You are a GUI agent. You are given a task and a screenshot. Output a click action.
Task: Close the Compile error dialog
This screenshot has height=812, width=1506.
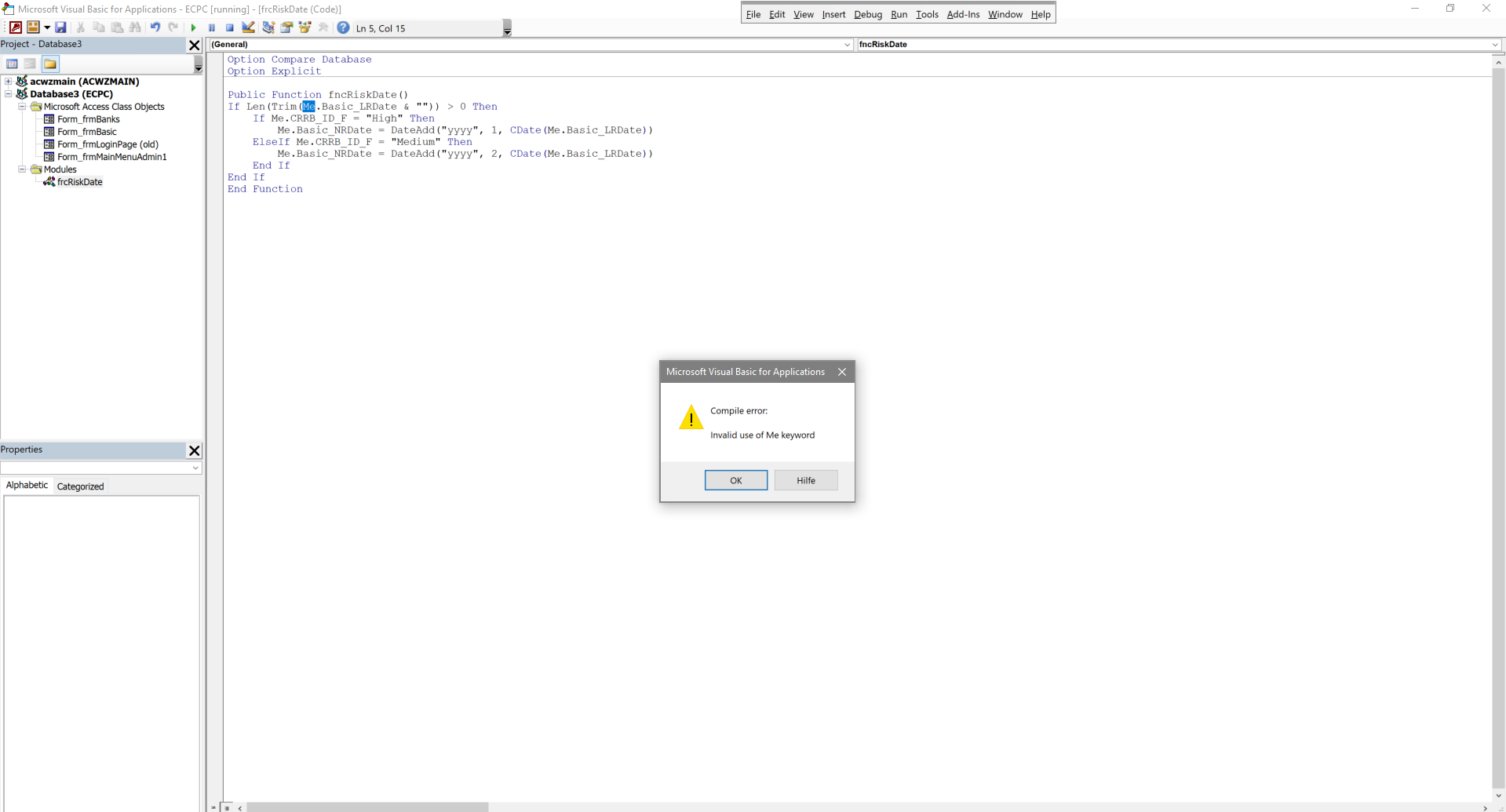(842, 372)
